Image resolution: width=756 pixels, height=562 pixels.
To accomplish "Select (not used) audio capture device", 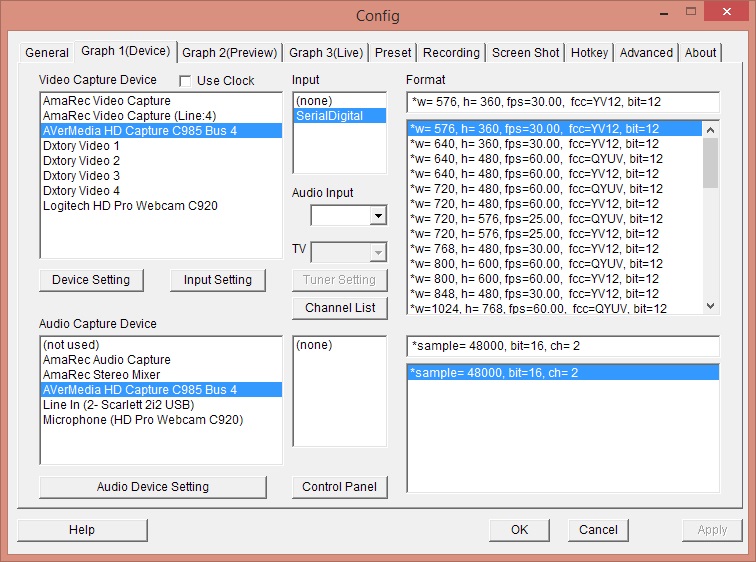I will point(161,345).
